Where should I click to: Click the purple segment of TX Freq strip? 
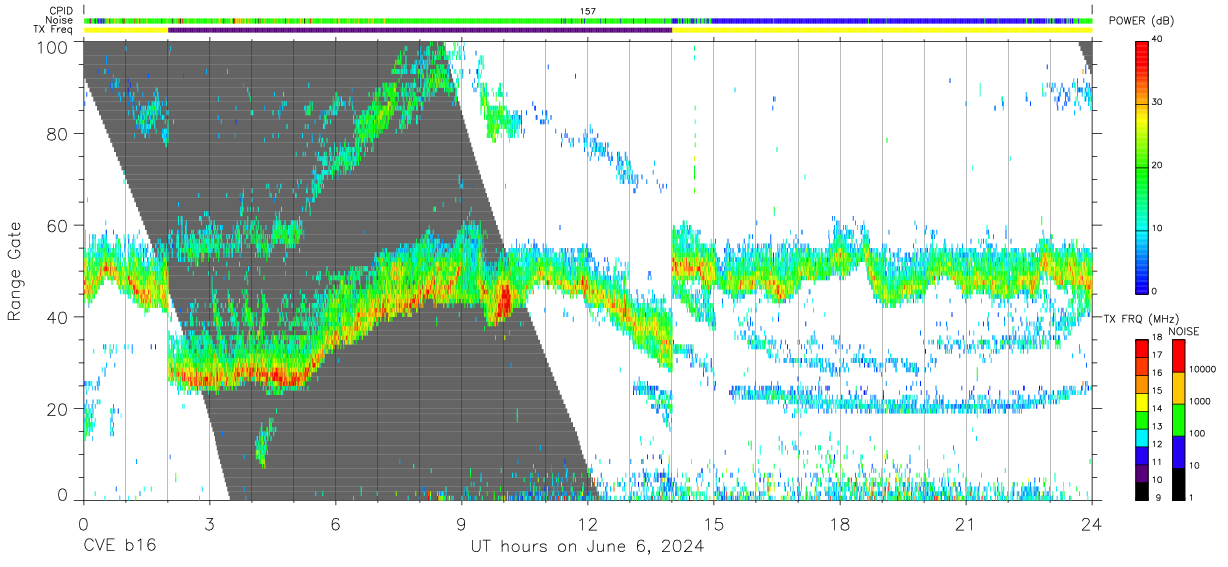click(x=420, y=30)
